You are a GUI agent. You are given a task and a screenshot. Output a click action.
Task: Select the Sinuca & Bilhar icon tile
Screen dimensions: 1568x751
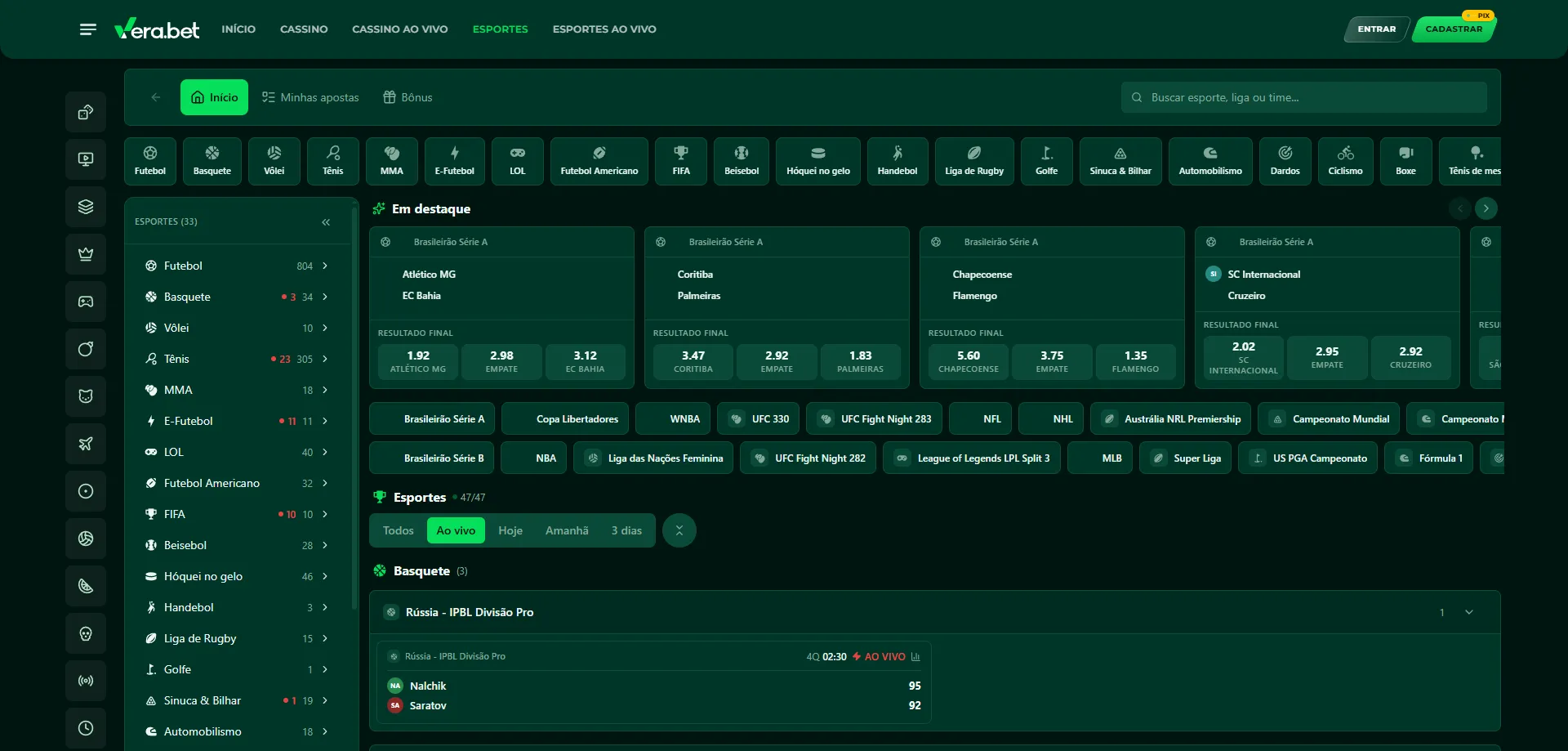(x=1120, y=161)
